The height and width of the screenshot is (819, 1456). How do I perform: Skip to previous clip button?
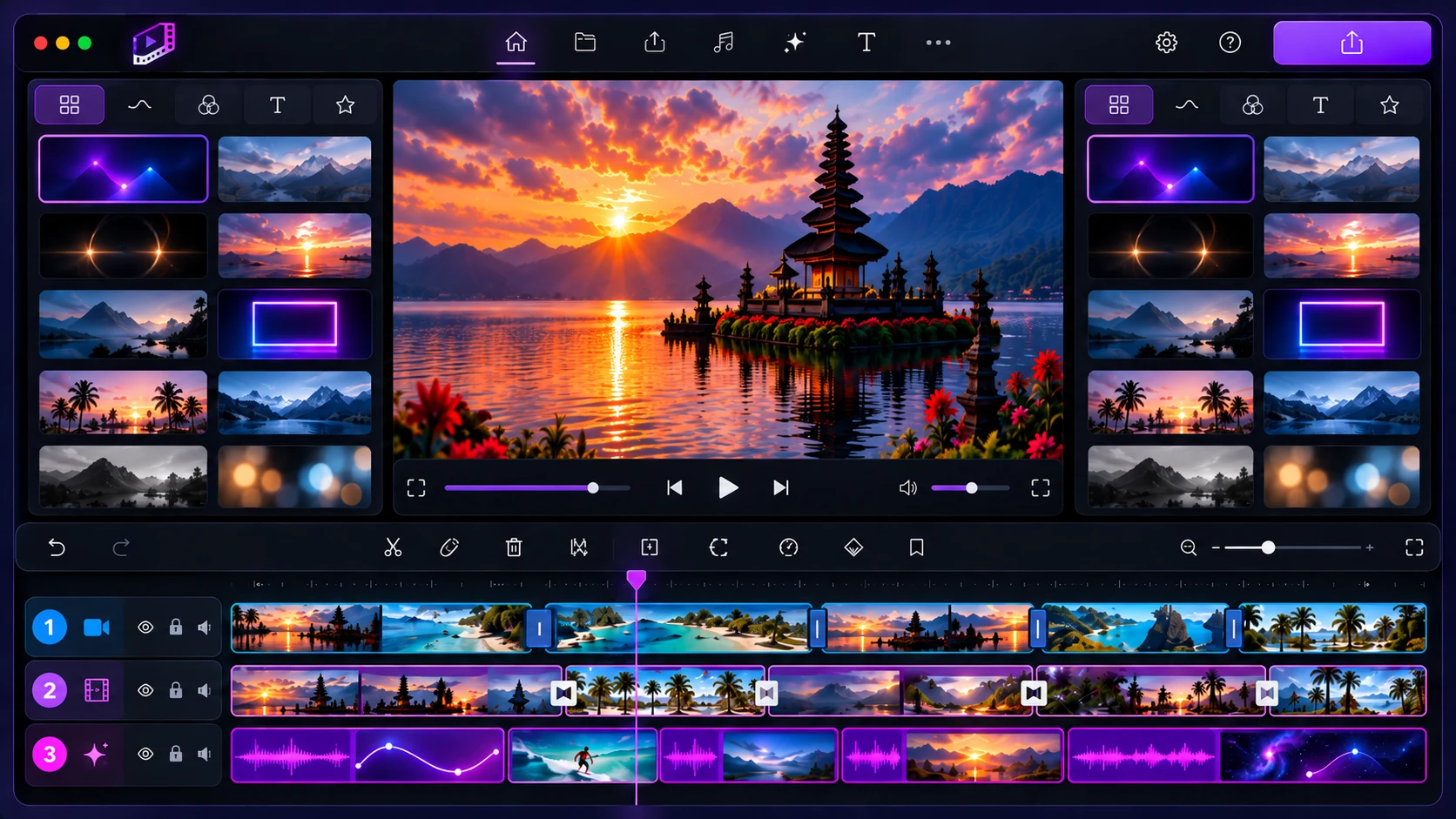coord(674,487)
